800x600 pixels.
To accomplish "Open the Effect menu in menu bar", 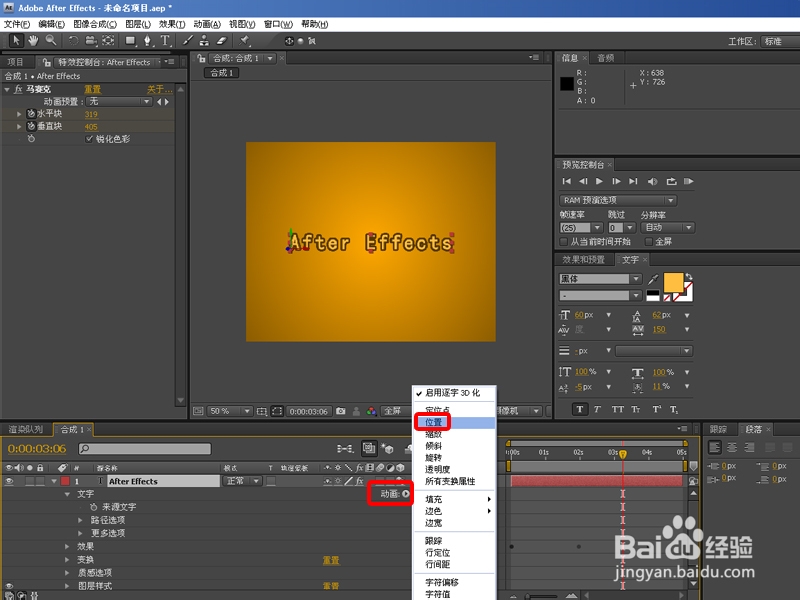I will coord(172,24).
